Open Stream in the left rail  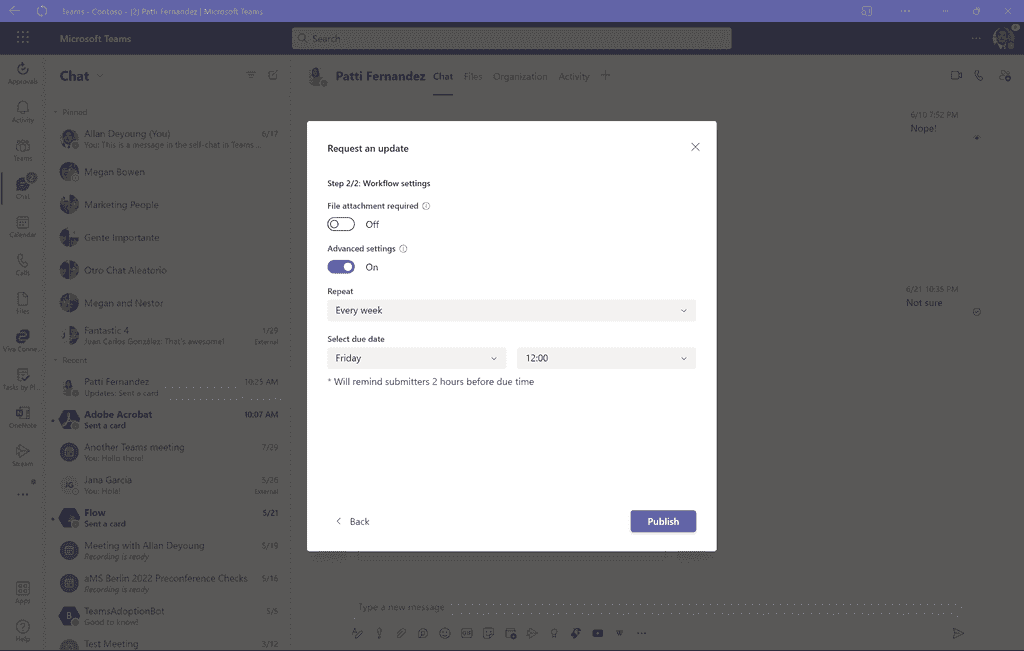pyautogui.click(x=22, y=455)
